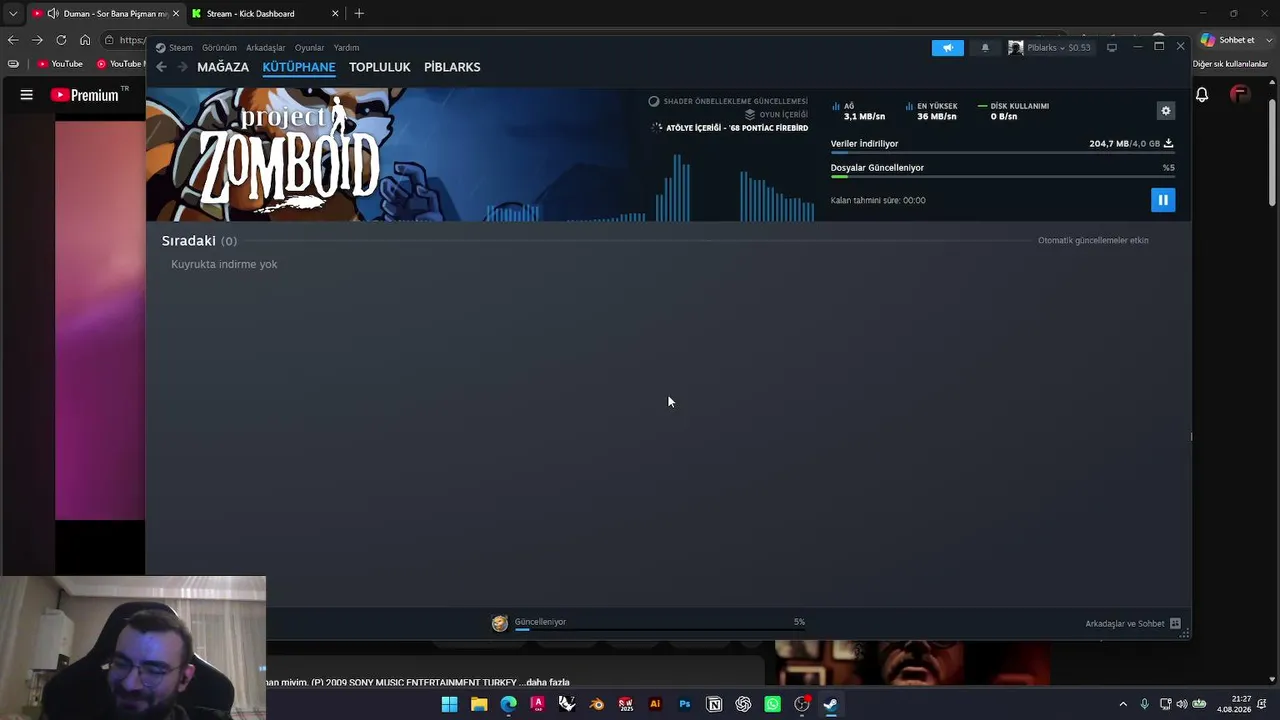This screenshot has width=1280, height=720.
Task: Click the Kalan tahmini süre text
Action: pos(878,200)
